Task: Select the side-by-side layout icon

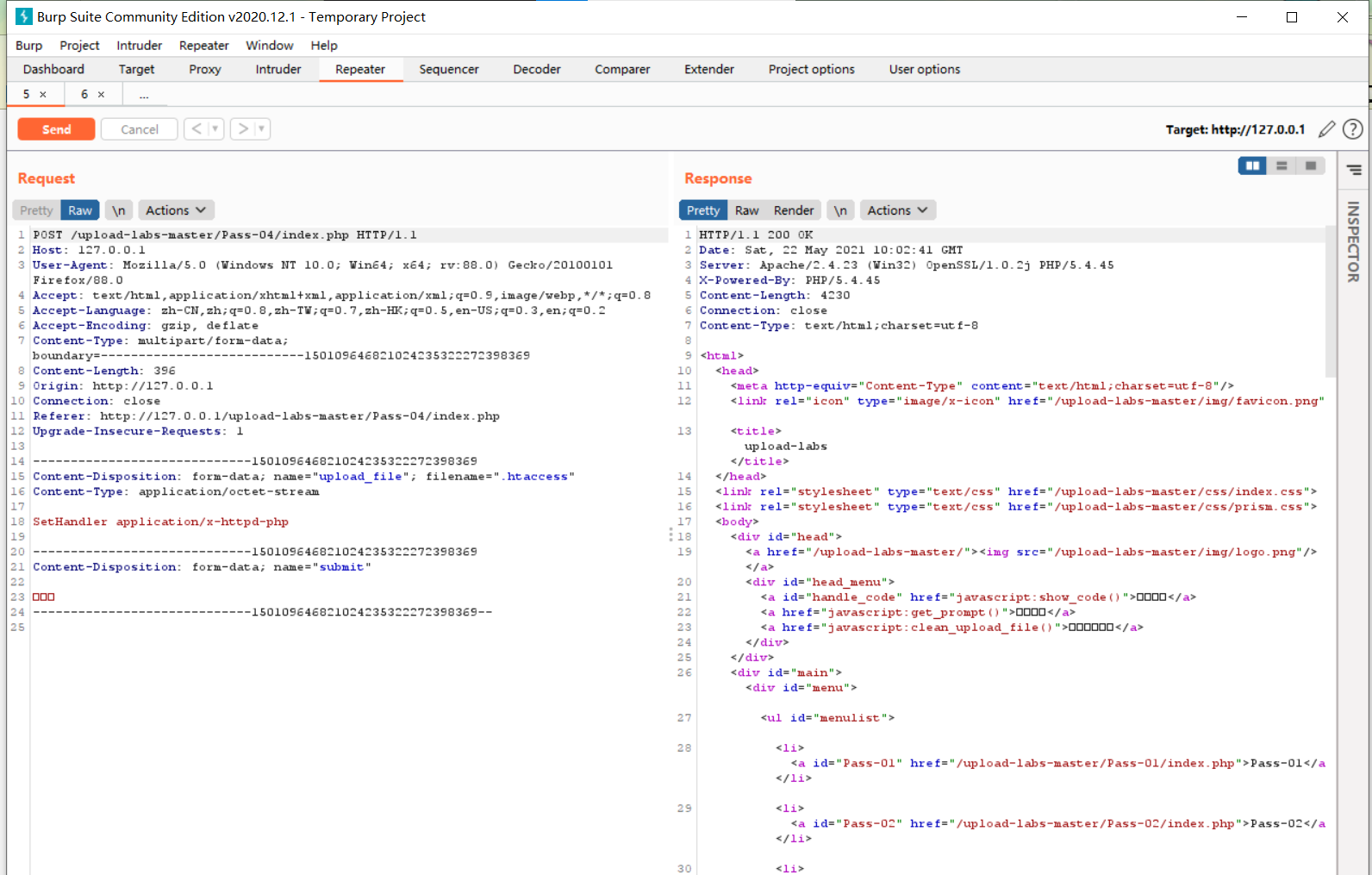Action: (1252, 166)
